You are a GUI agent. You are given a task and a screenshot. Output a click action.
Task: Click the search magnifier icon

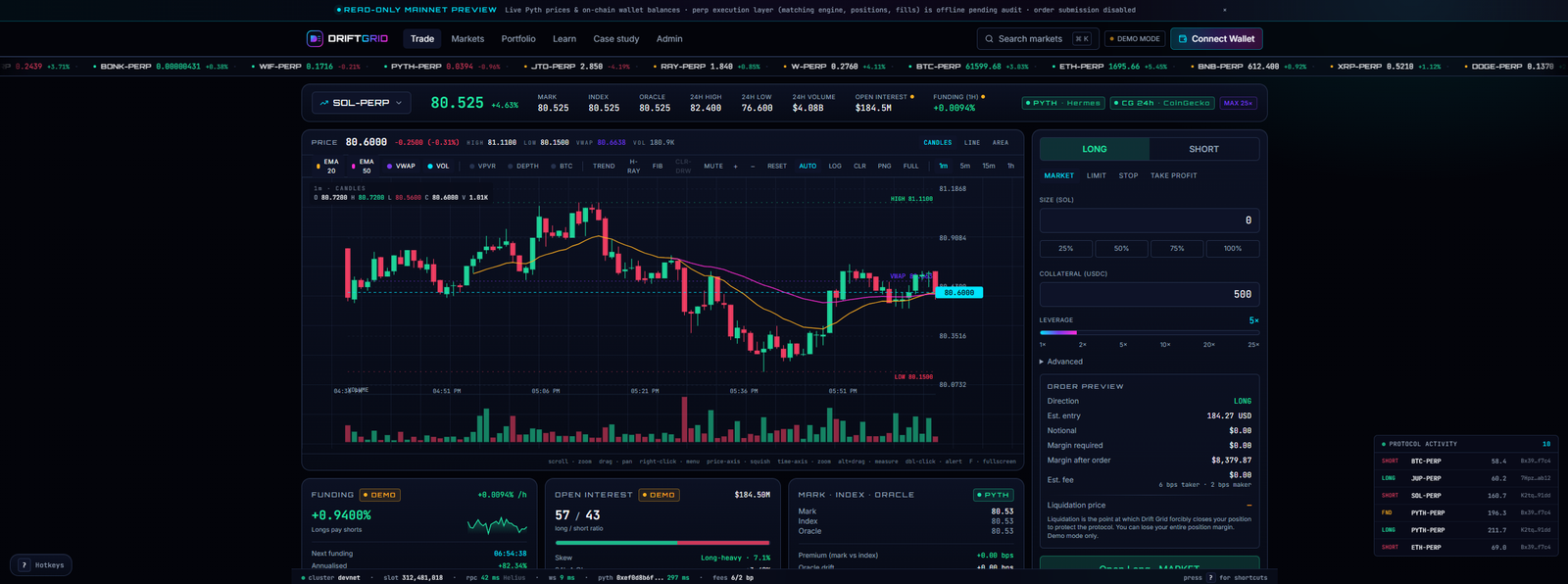pyautogui.click(x=990, y=39)
